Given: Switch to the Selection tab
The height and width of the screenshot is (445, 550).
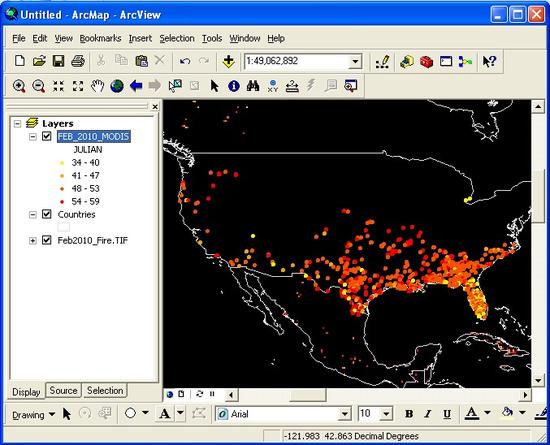Looking at the screenshot, I should 105,390.
